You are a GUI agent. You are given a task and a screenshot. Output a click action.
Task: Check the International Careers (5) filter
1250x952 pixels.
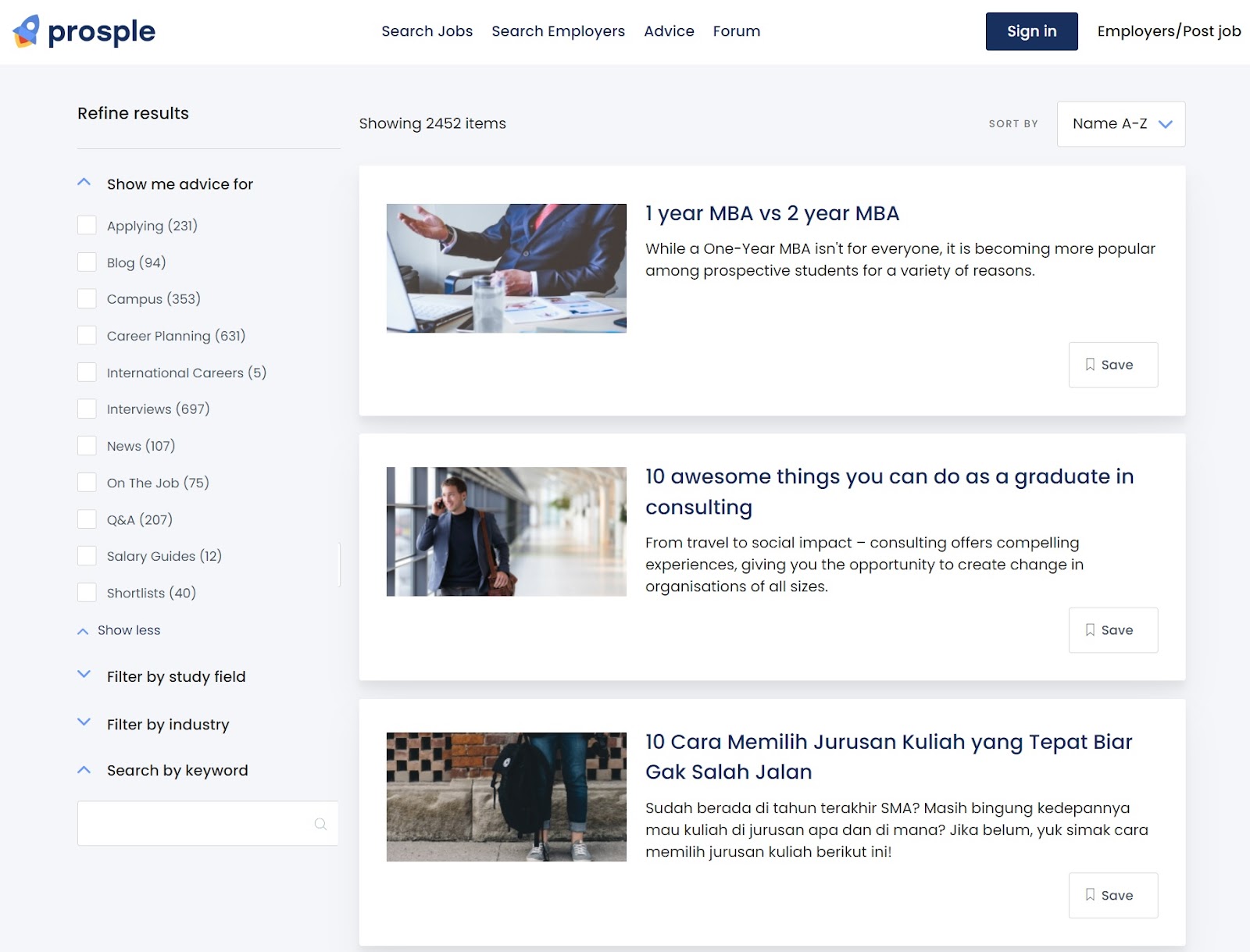pos(87,373)
